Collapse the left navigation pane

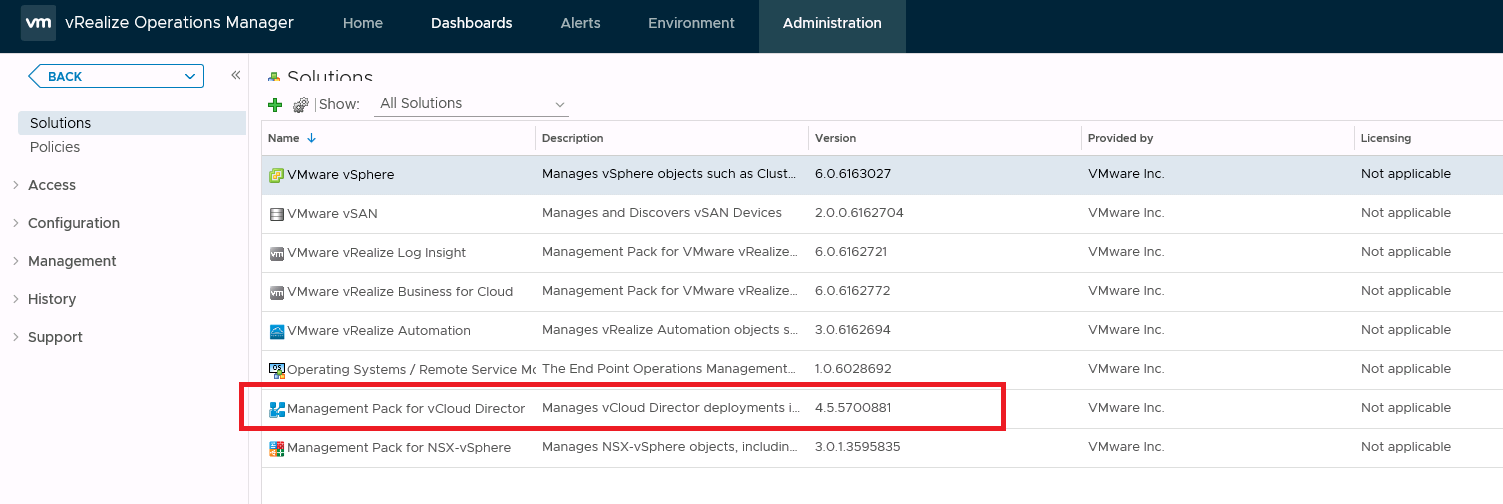point(236,75)
